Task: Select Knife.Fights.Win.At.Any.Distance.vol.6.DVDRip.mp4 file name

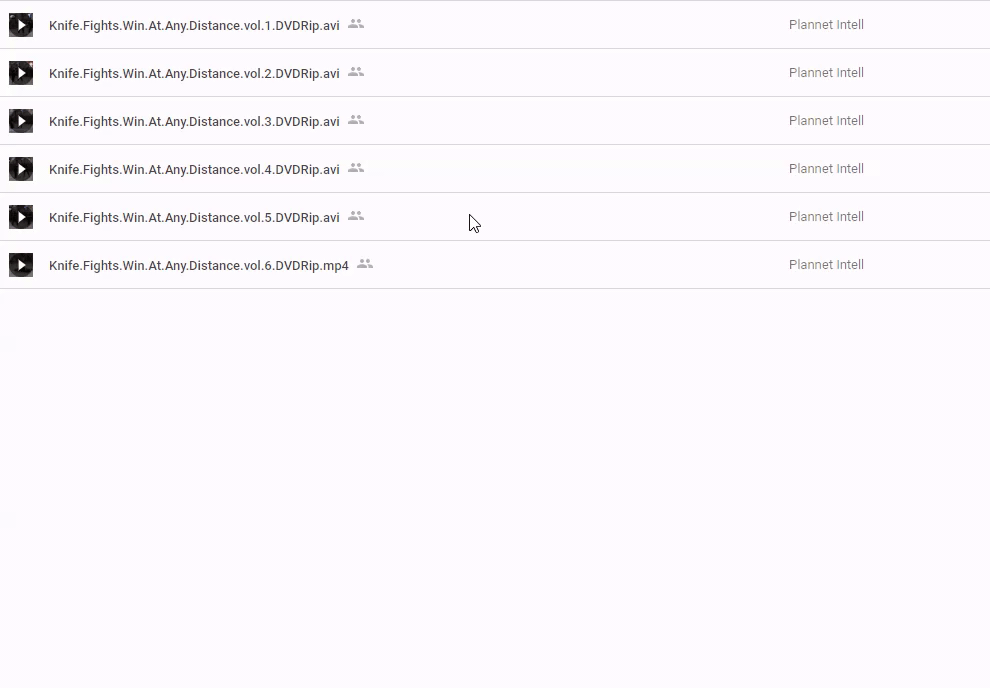Action: pyautogui.click(x=199, y=266)
